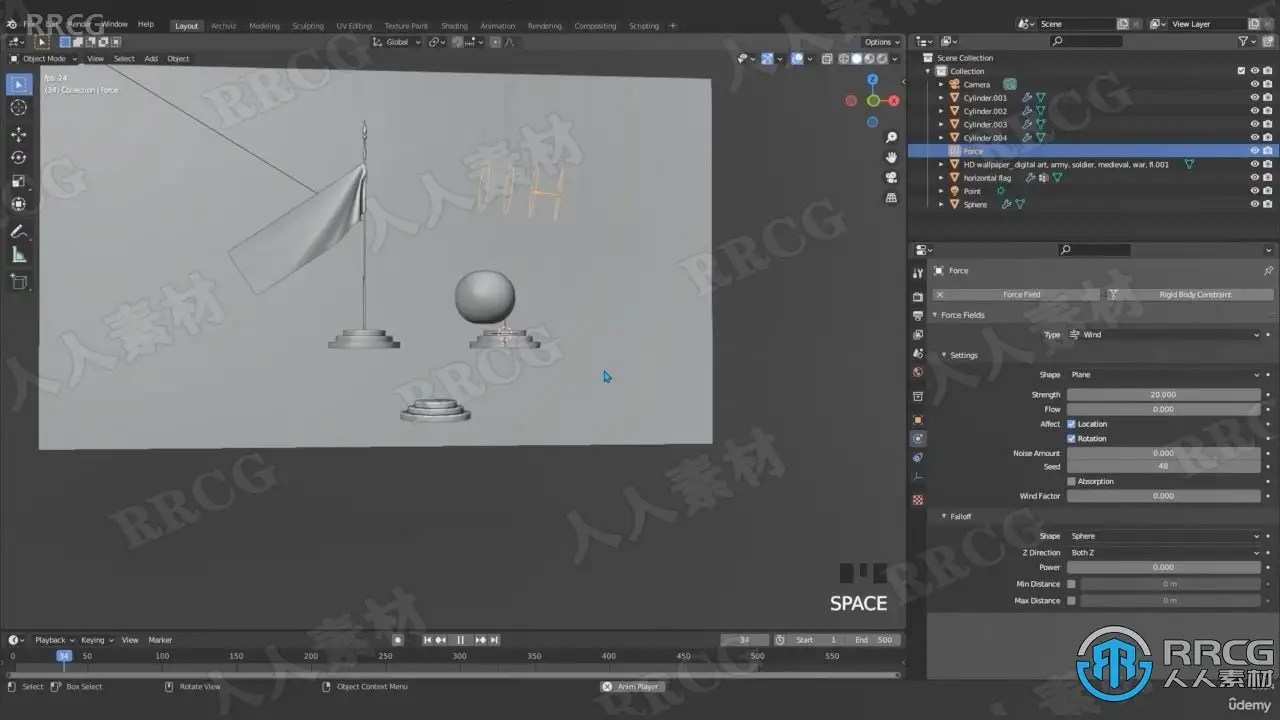Viewport: 1280px width, 720px height.
Task: Switch to the Sculpting workspace tab
Action: pyautogui.click(x=307, y=26)
